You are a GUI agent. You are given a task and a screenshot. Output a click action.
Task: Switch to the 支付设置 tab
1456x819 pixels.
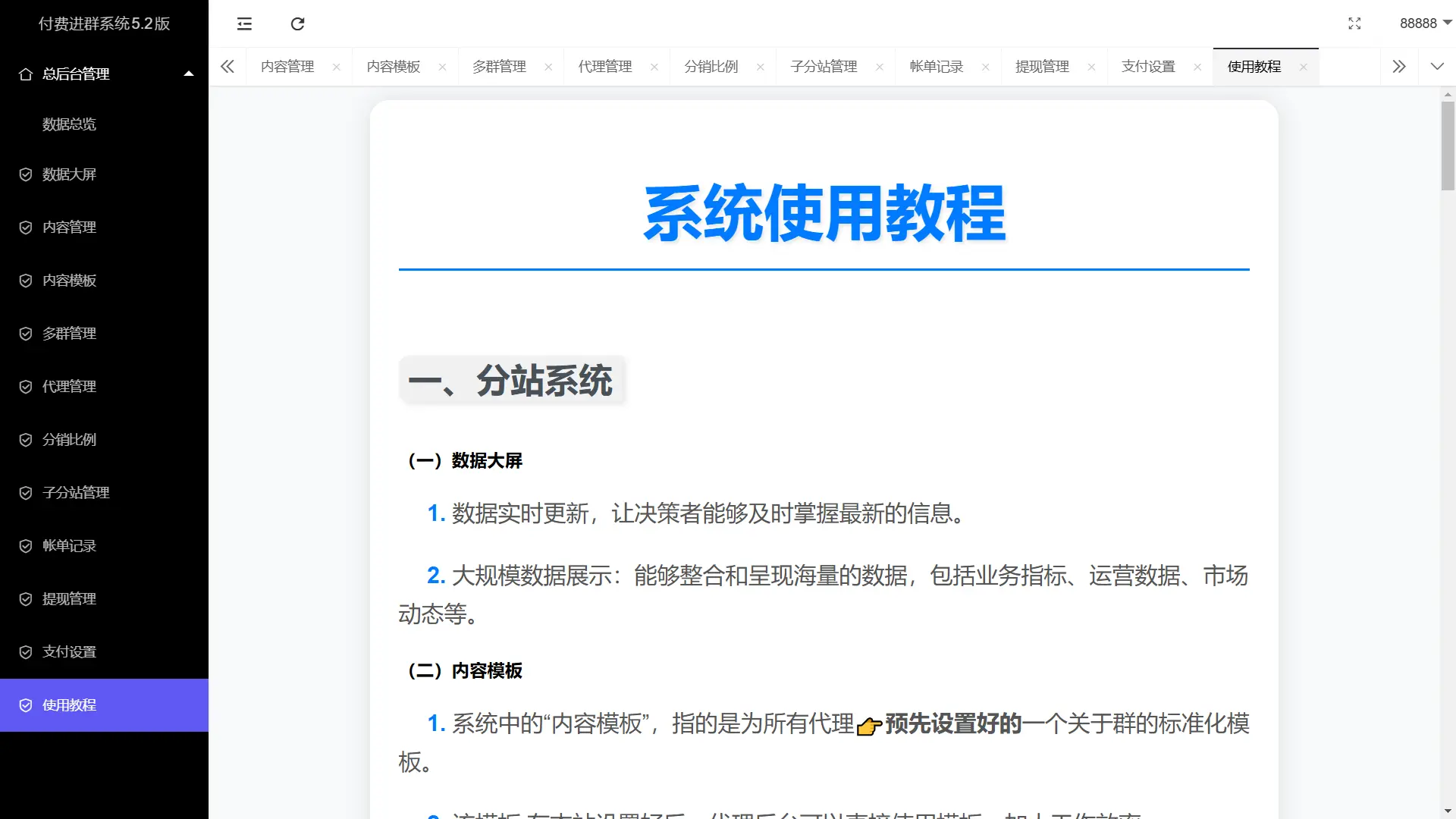pyautogui.click(x=1147, y=66)
